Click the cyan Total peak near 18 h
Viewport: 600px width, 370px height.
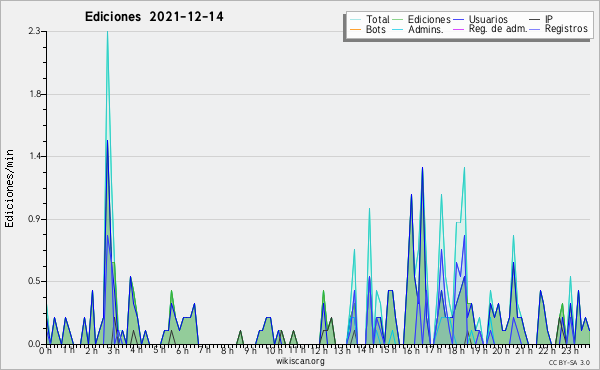[464, 168]
